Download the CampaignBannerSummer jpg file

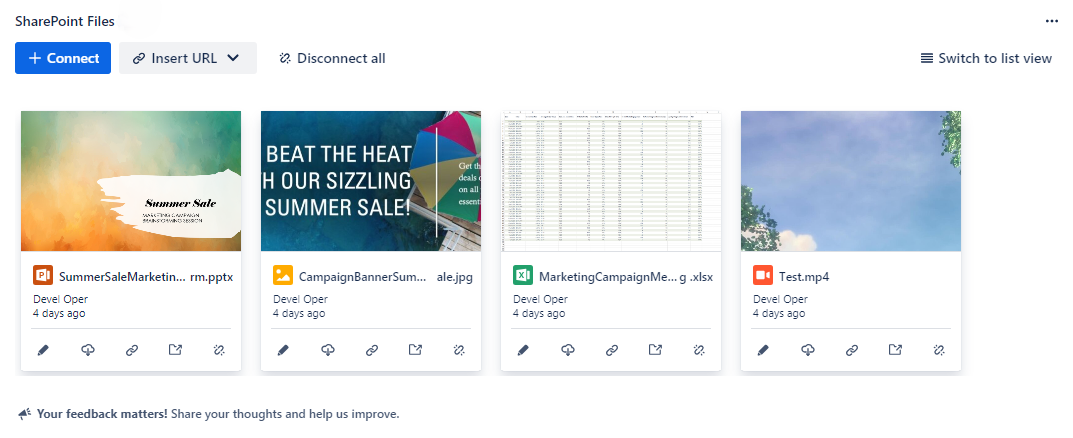pyautogui.click(x=327, y=350)
